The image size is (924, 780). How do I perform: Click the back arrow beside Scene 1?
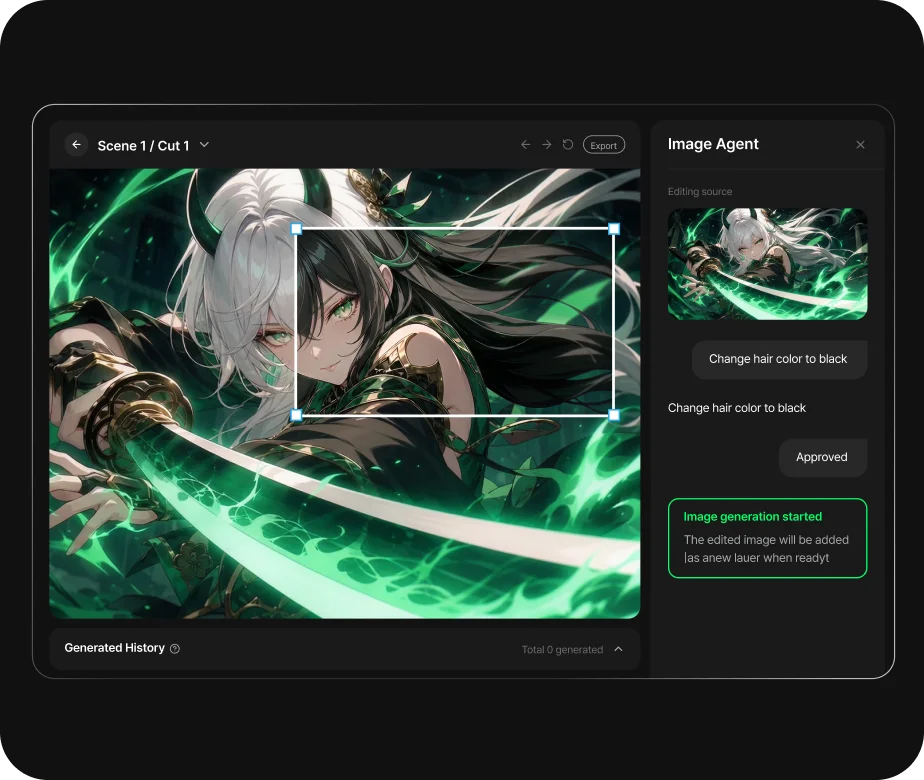[77, 145]
